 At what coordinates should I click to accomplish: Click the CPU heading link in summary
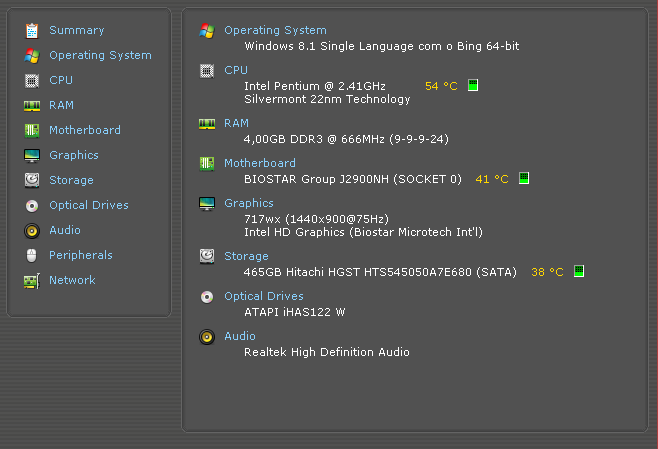236,70
